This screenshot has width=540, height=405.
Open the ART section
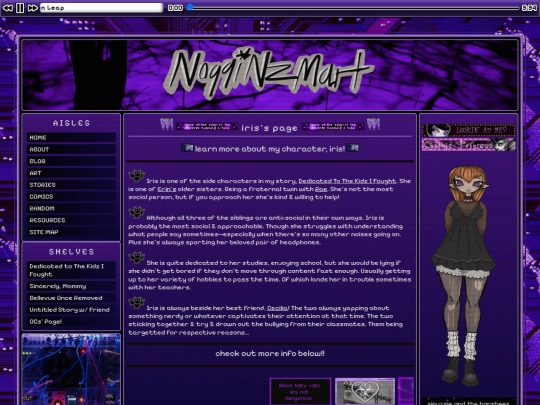pyautogui.click(x=71, y=173)
